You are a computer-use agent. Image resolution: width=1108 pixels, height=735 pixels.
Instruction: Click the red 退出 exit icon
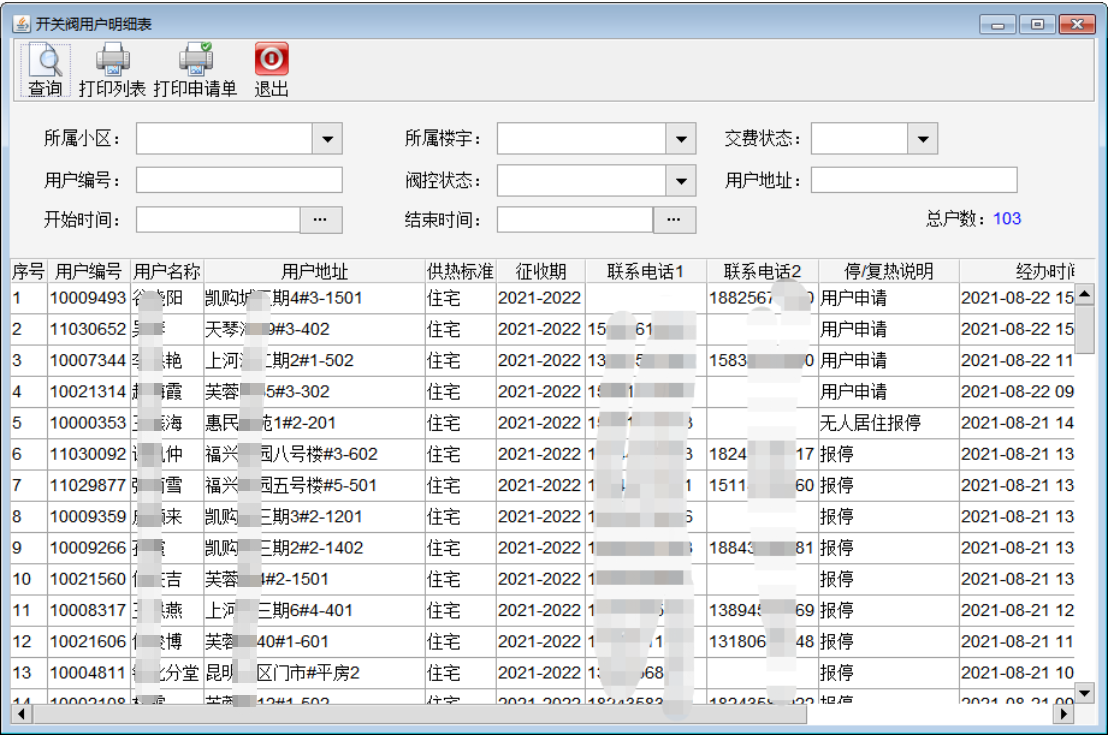[271, 60]
